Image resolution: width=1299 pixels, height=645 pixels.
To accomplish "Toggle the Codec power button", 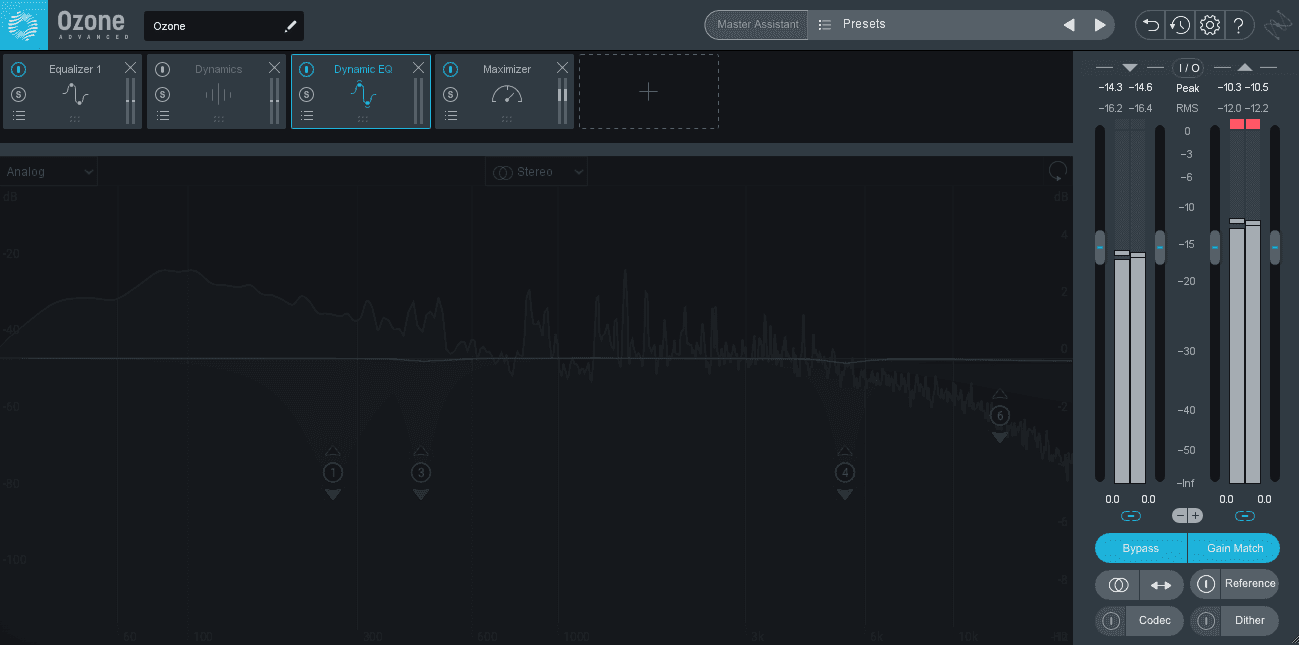I will point(1111,621).
